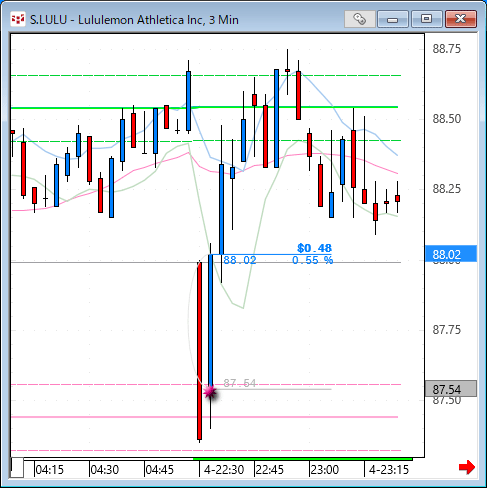Click the 22:45 time axis label
Screen dimensions: 487x488
pos(269,470)
